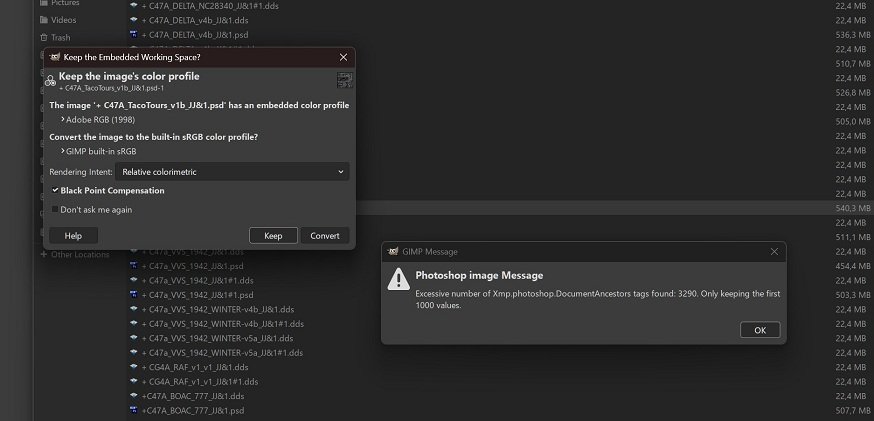Dismiss the Photoshop image Message with OK
The width and height of the screenshot is (874, 421).
(x=759, y=330)
